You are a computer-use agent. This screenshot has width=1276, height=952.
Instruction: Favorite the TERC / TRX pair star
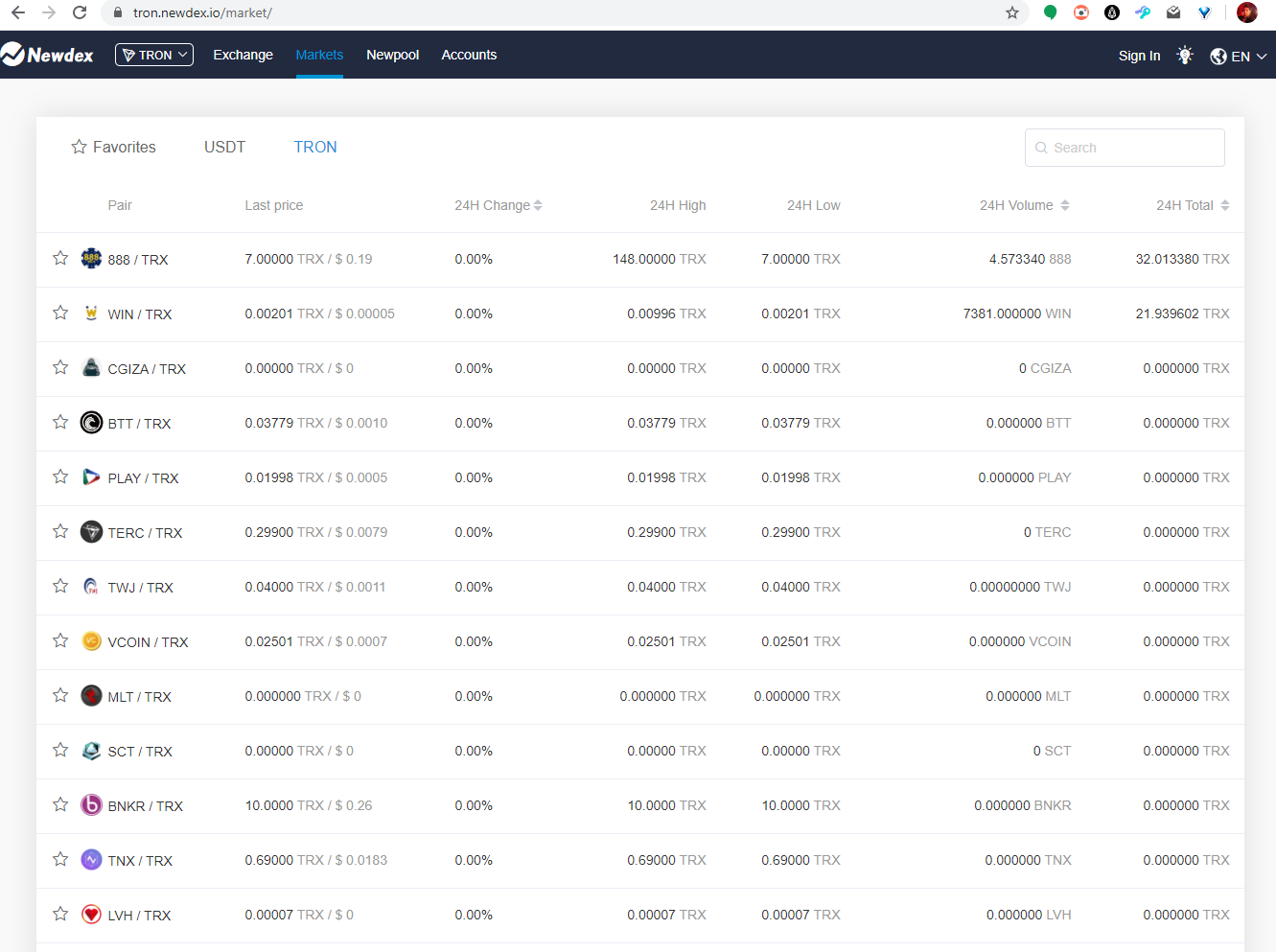pyautogui.click(x=60, y=531)
